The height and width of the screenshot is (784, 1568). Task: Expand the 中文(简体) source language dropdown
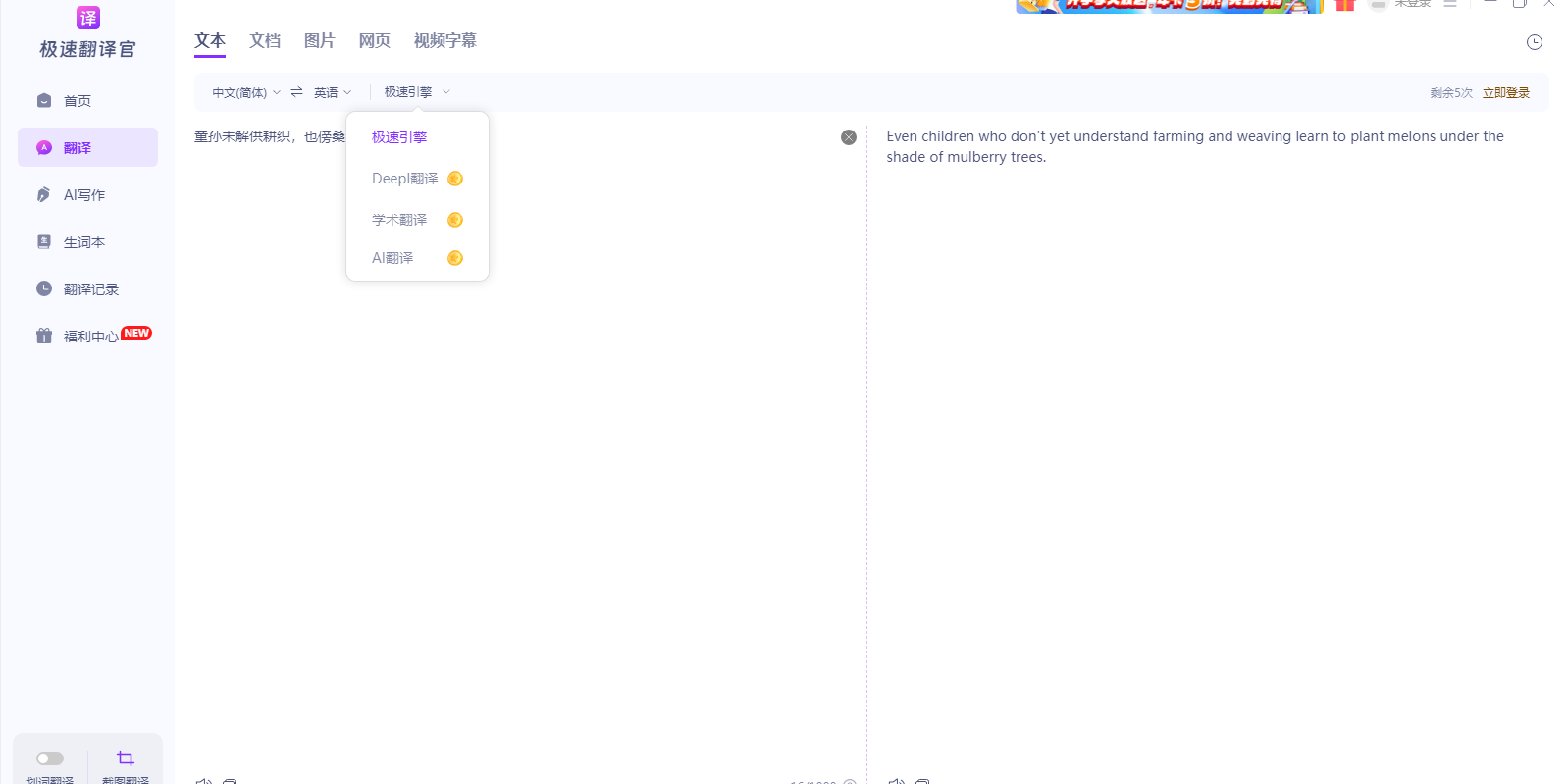pos(245,92)
